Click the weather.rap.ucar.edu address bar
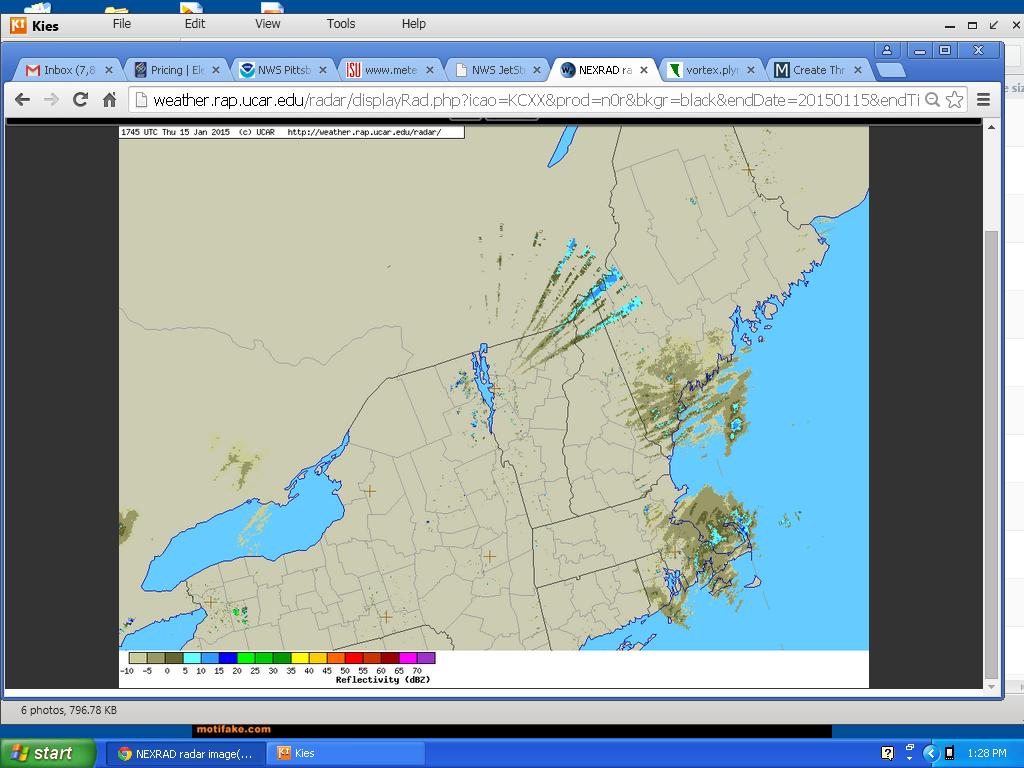The image size is (1024, 768). 530,100
